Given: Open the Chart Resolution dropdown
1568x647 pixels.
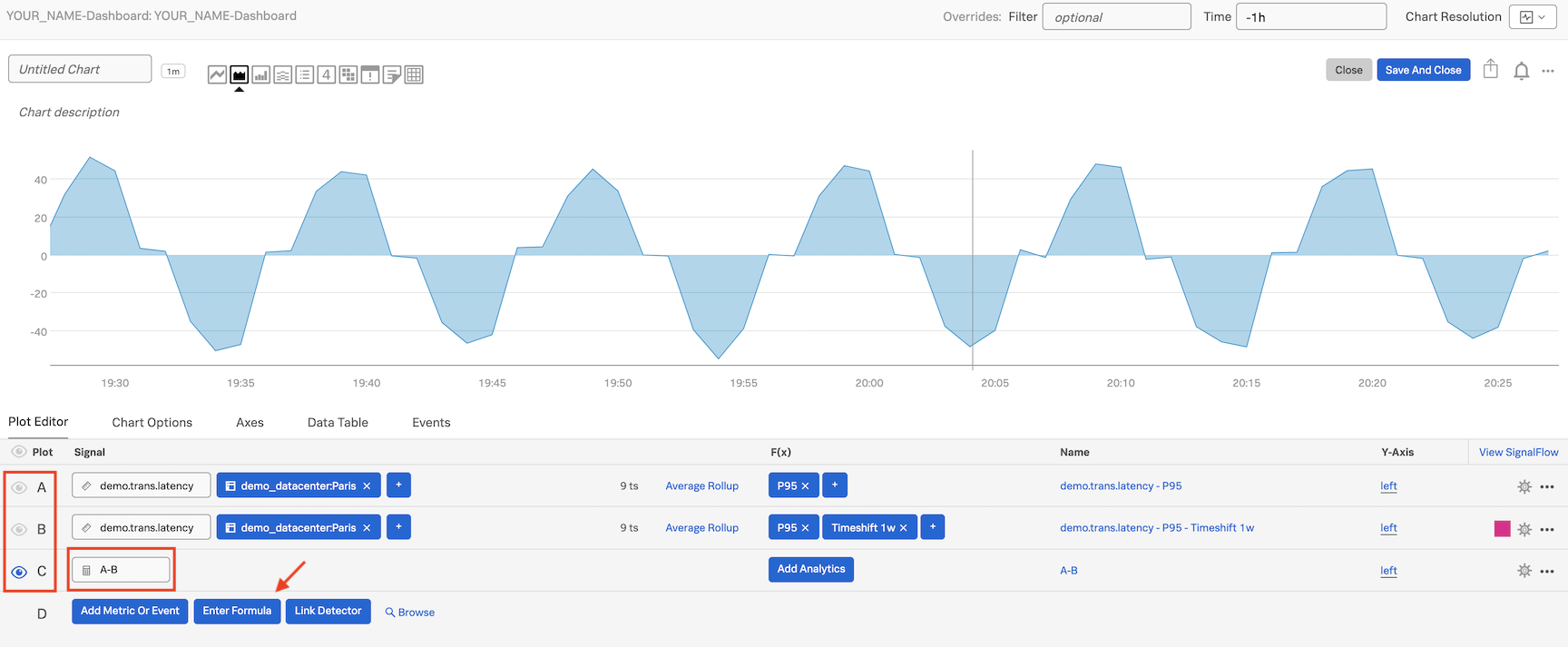Looking at the screenshot, I should [x=1533, y=16].
